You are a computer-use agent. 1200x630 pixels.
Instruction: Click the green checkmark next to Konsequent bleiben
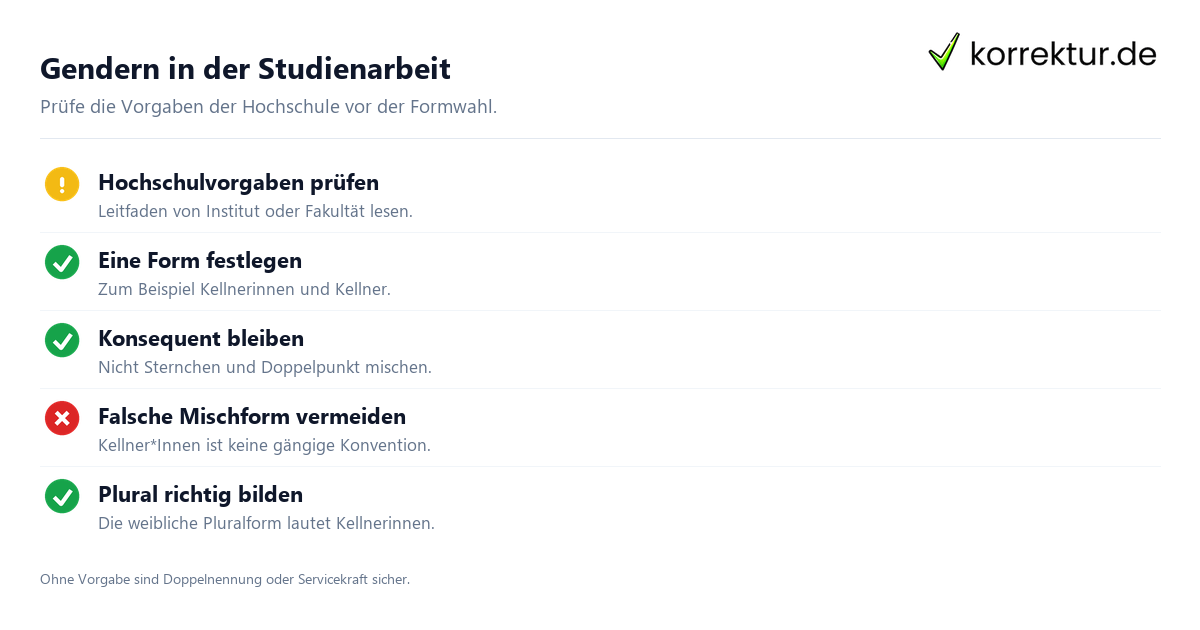click(62, 340)
